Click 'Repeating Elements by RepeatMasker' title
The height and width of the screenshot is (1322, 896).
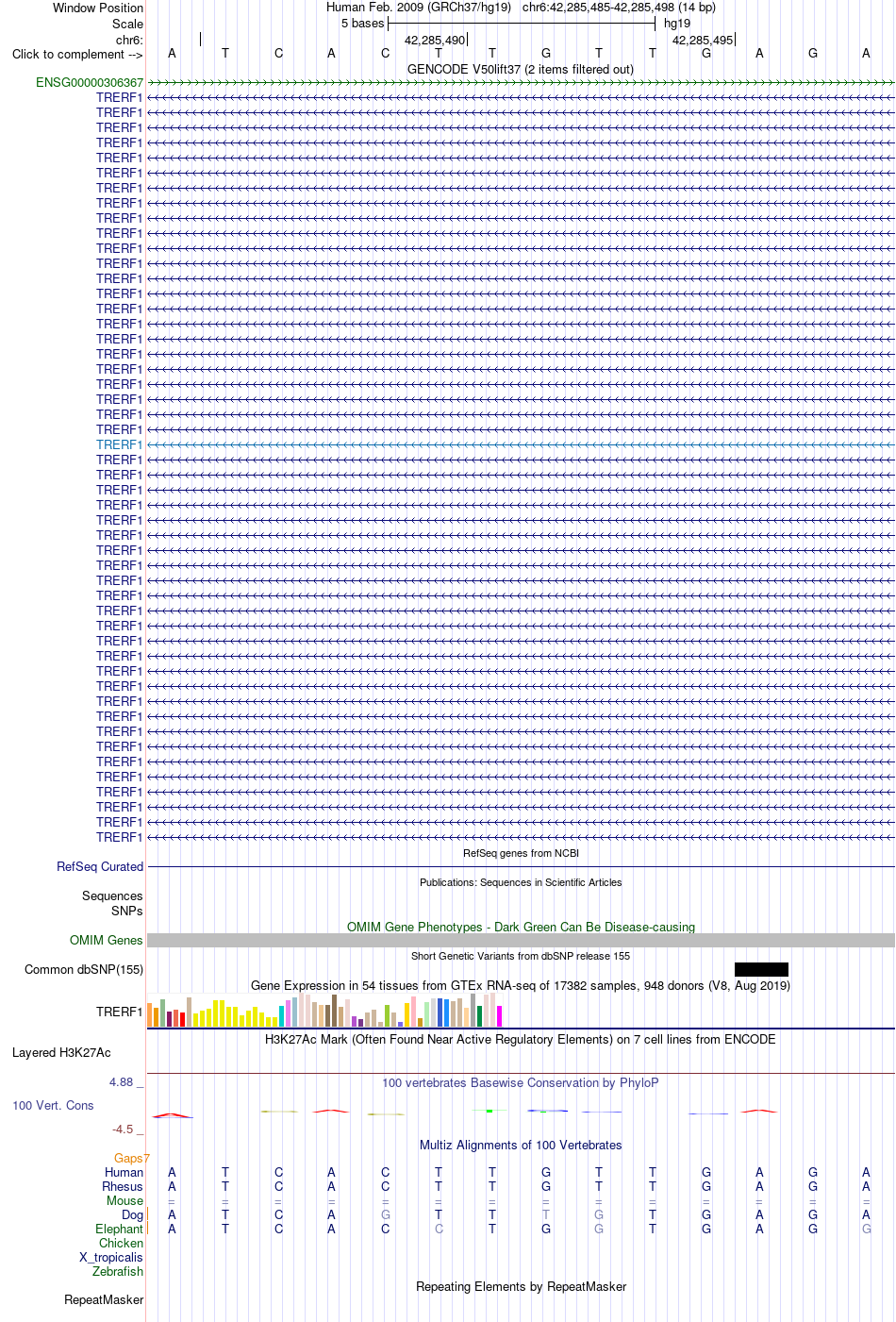(x=521, y=1286)
